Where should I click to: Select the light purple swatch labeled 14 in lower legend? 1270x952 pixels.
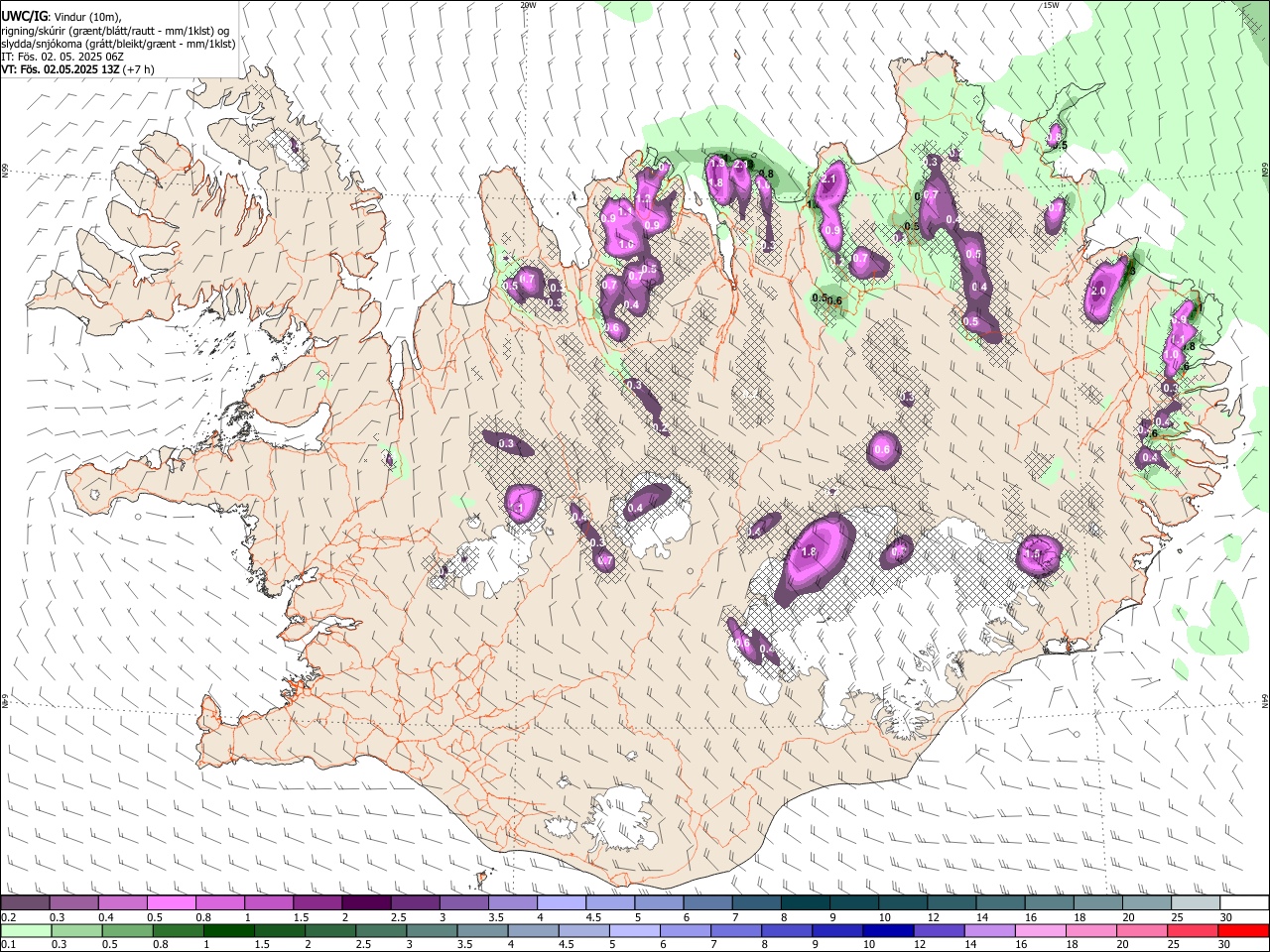tap(990, 930)
